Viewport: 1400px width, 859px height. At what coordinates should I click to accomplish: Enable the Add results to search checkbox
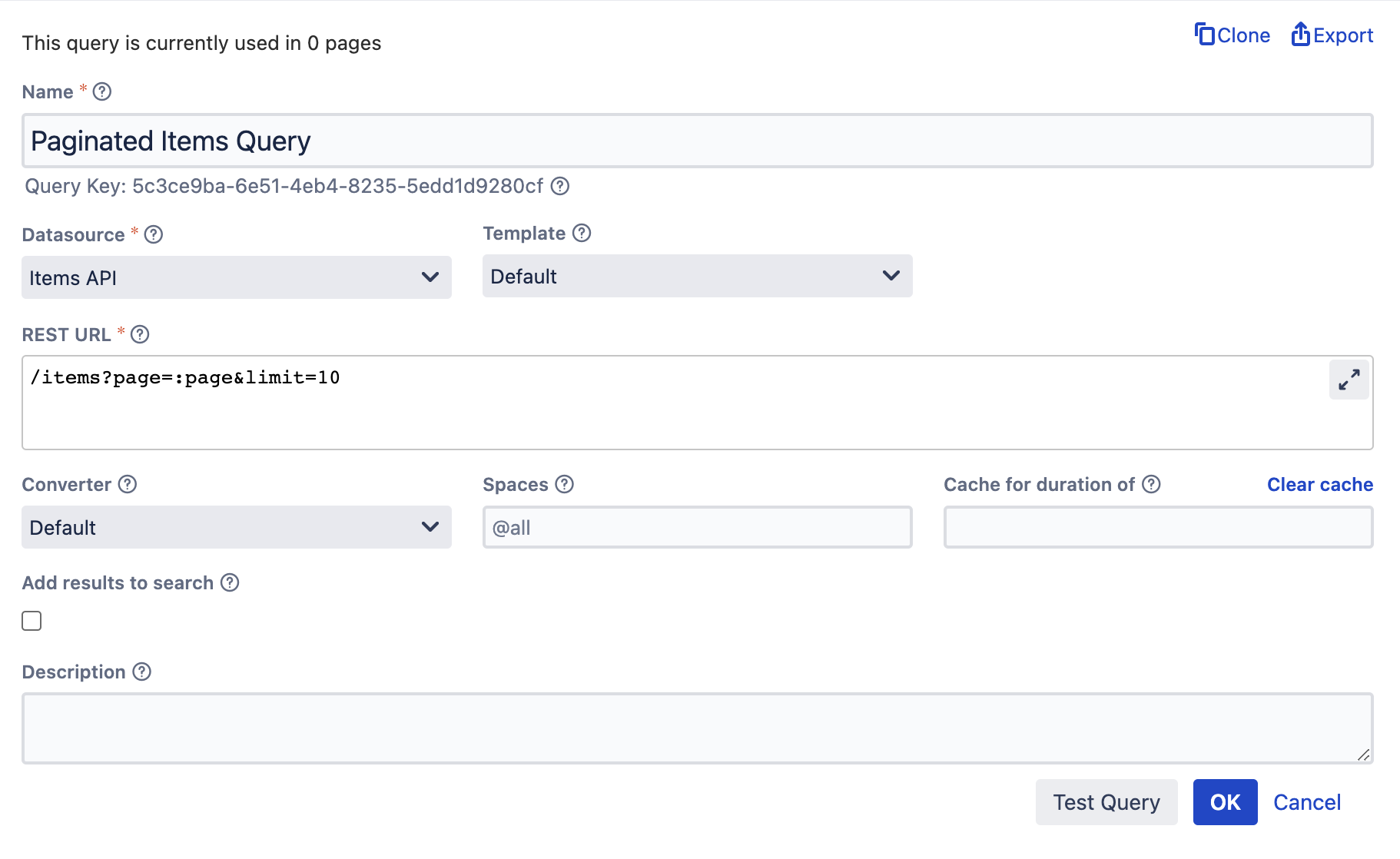coord(32,621)
